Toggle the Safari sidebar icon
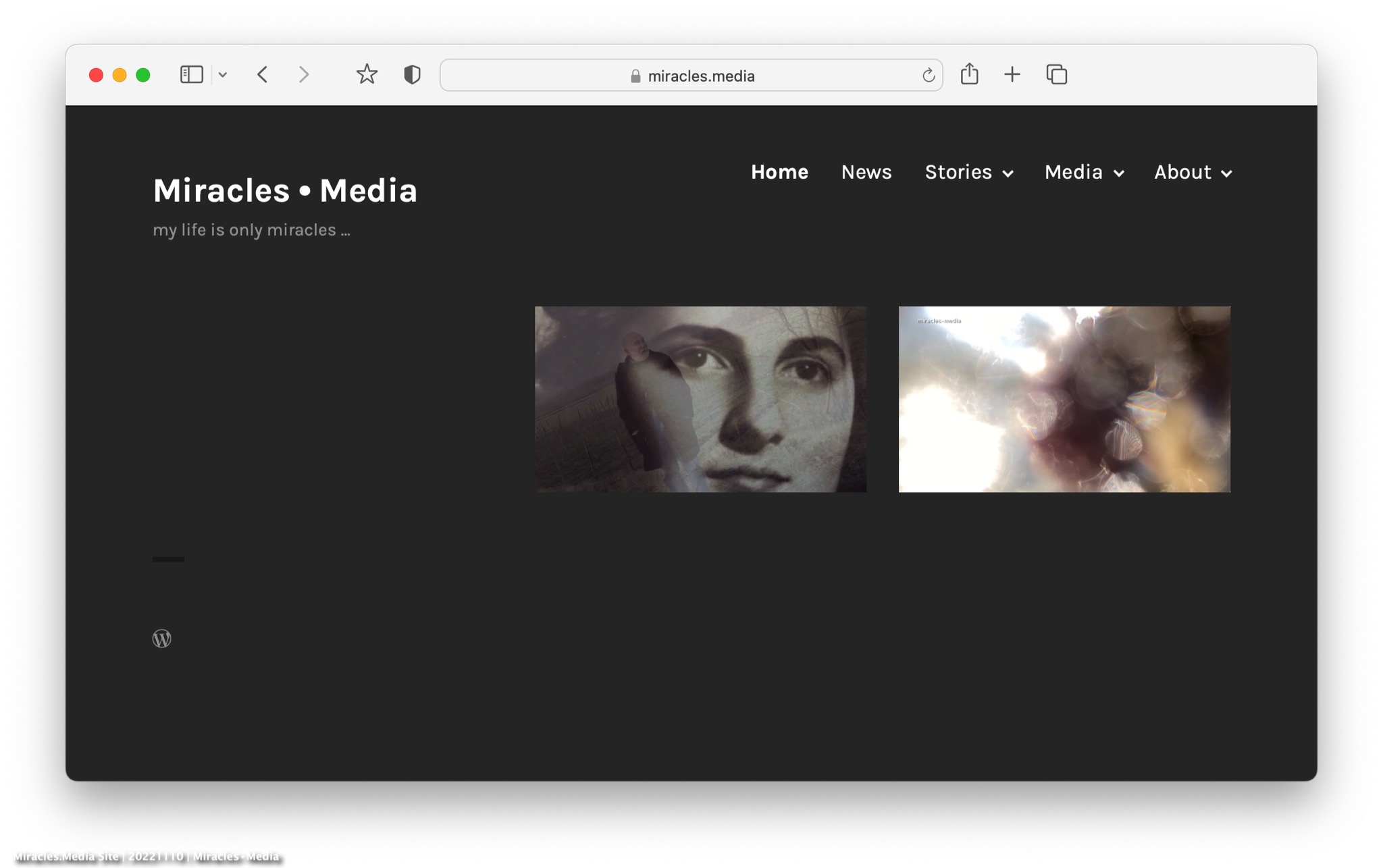Image resolution: width=1383 pixels, height=868 pixels. pos(191,74)
